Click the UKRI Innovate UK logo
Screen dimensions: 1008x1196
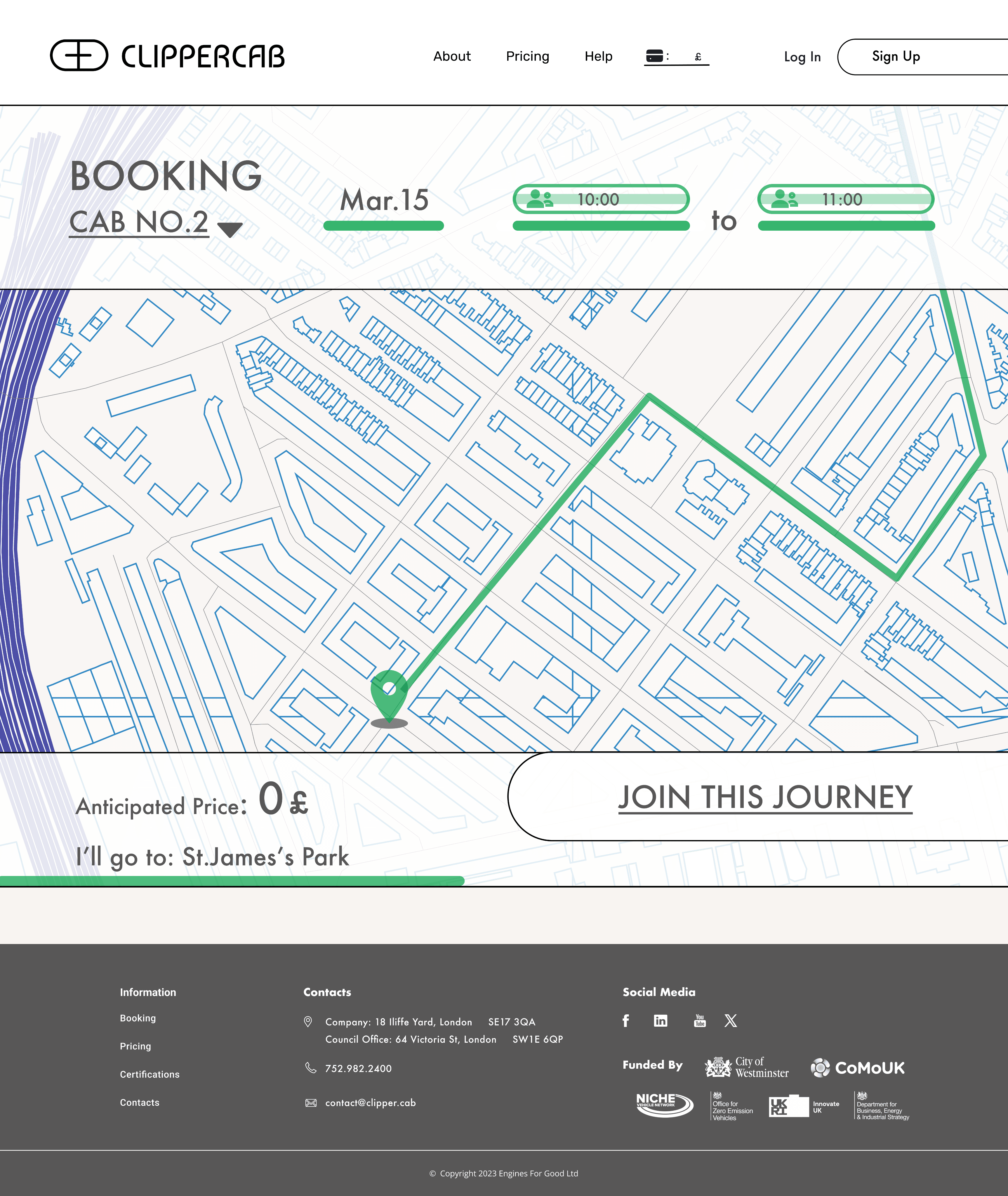click(x=804, y=1106)
